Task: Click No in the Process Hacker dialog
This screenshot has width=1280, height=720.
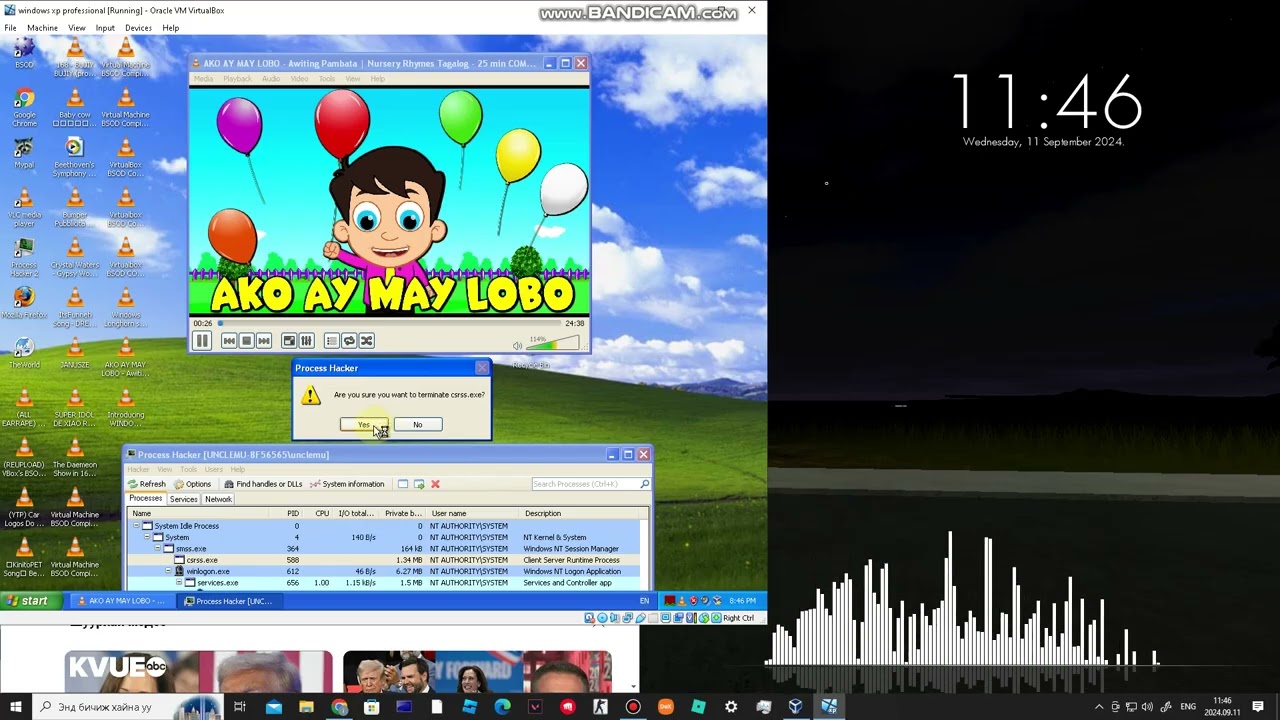Action: tap(418, 425)
